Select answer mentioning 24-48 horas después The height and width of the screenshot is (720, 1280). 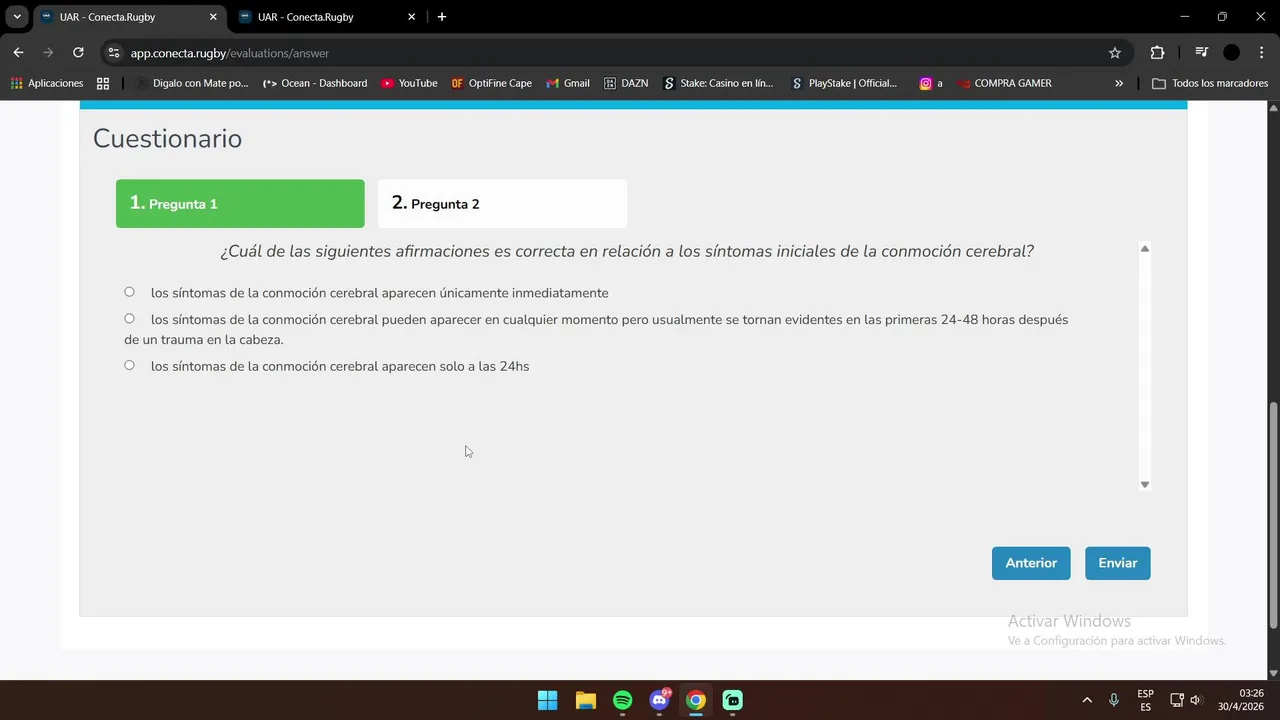[129, 319]
